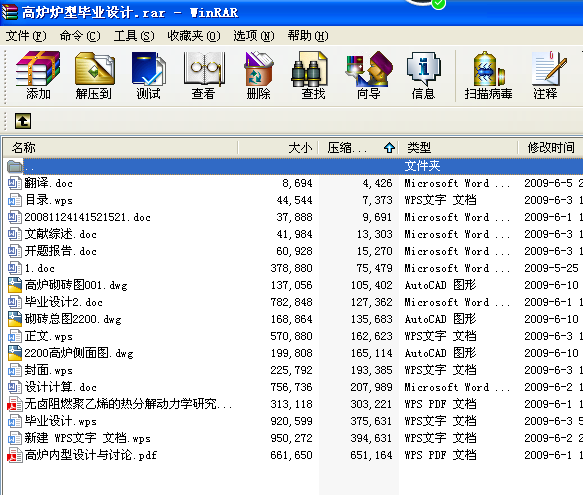Click the WinRAR title bar app icon
This screenshot has height=495, width=583.
[x=10, y=12]
